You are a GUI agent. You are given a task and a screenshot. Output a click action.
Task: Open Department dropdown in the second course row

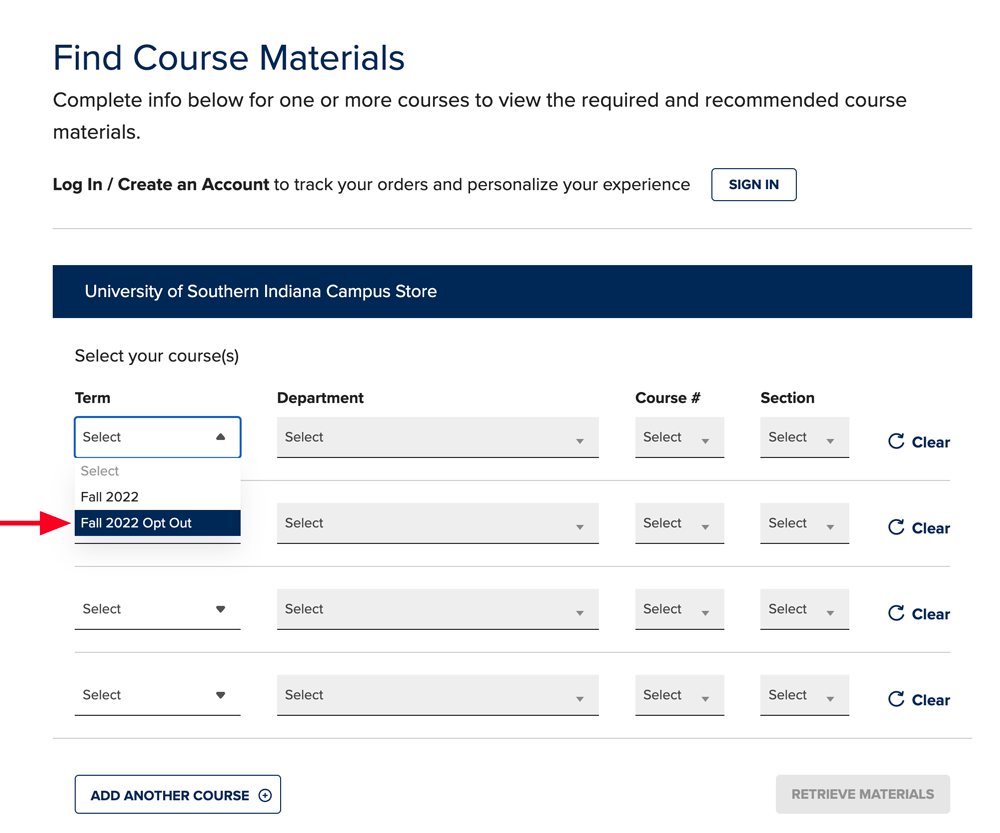[x=438, y=523]
